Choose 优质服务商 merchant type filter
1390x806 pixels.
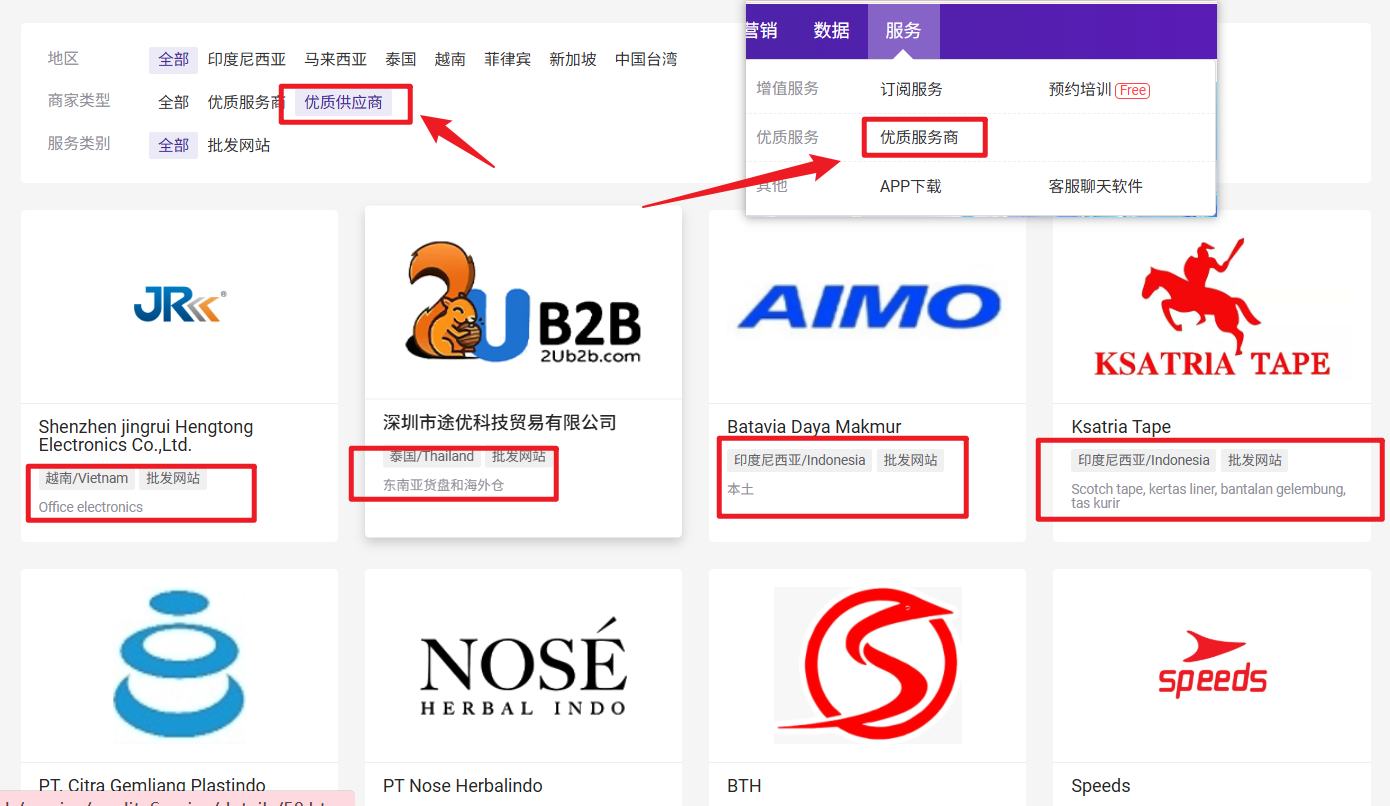[246, 102]
